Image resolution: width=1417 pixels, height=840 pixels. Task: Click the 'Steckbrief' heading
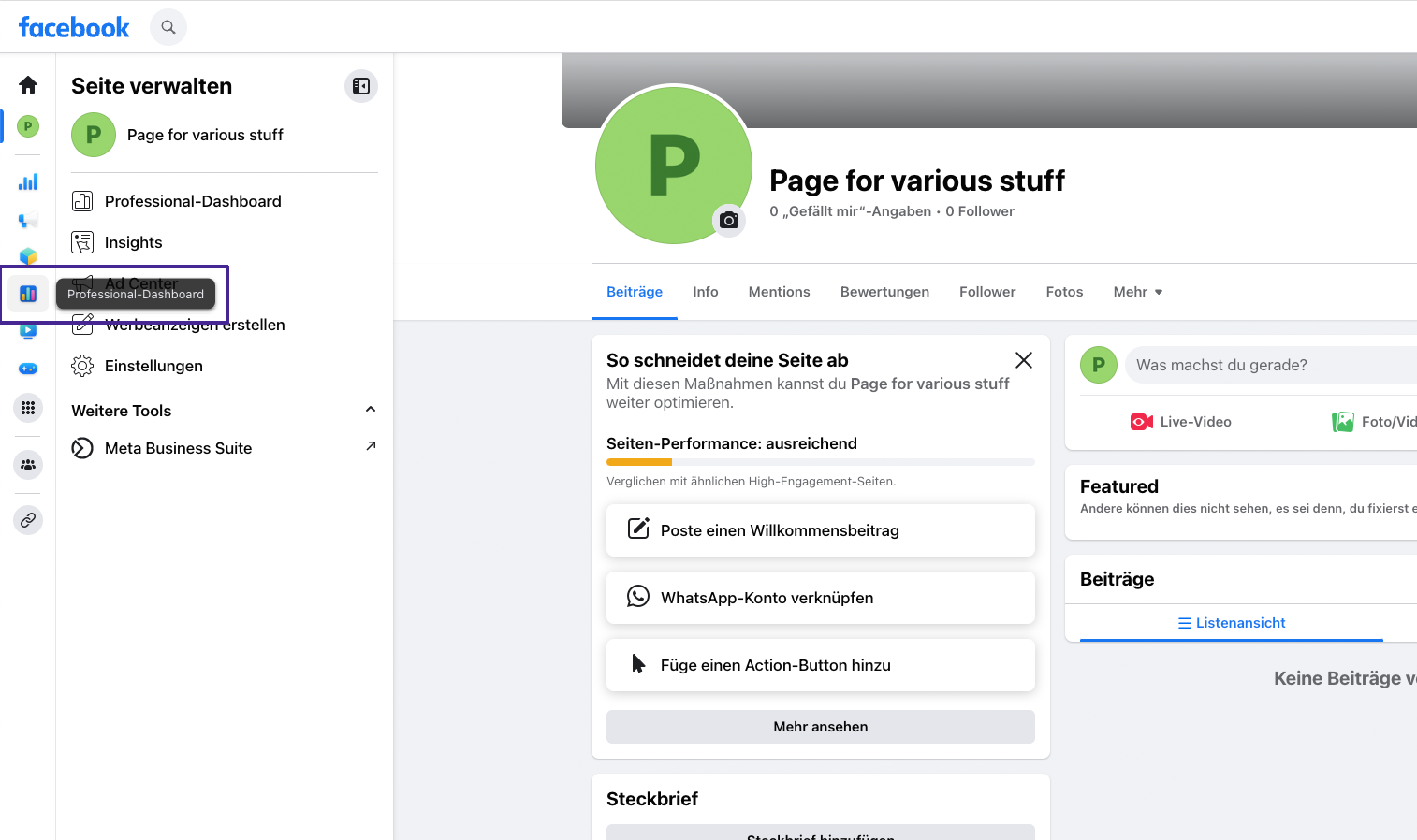tap(652, 799)
